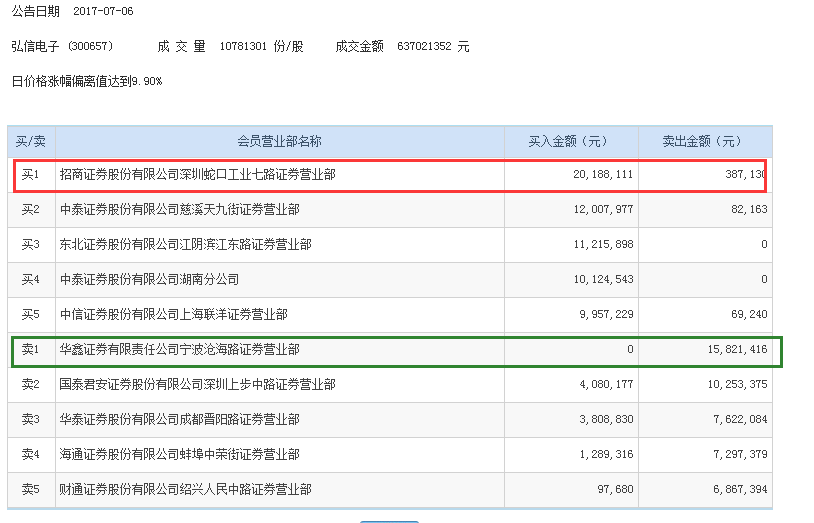
Task: Select 华鑫证券宁波沧海路证券营业部 row name
Action: tap(180, 350)
